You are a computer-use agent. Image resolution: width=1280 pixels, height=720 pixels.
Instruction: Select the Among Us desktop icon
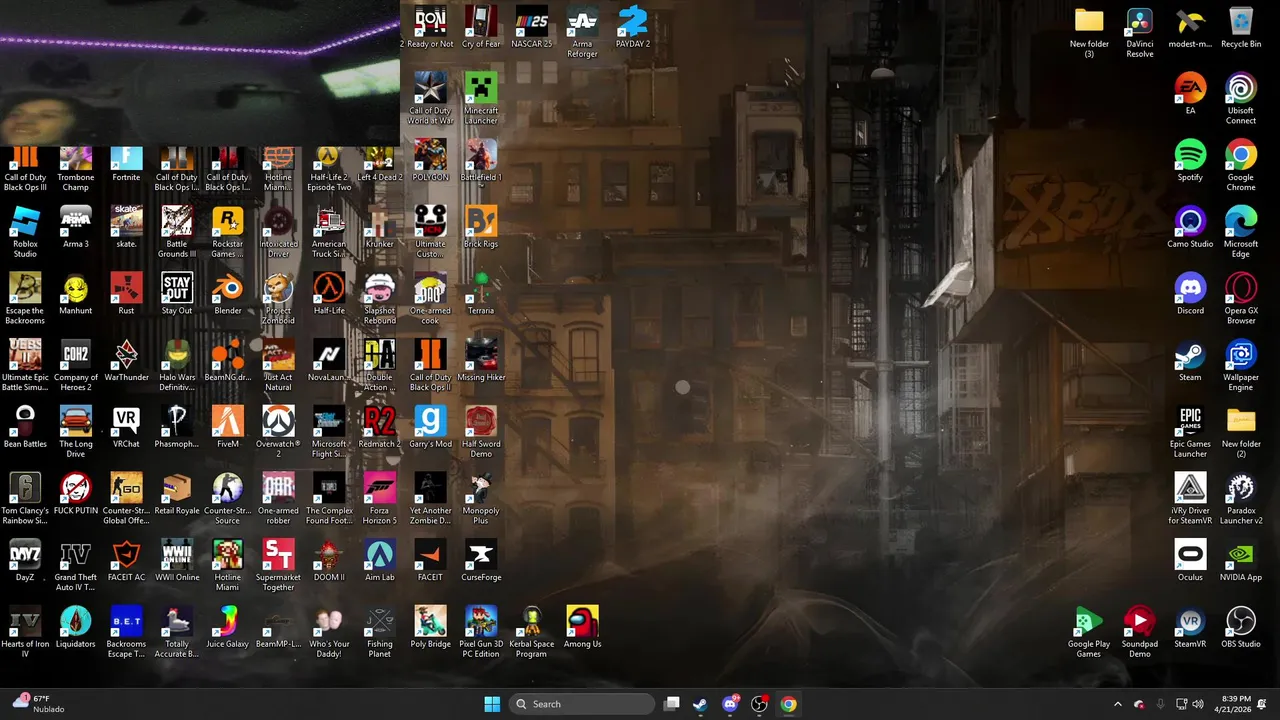(x=582, y=627)
